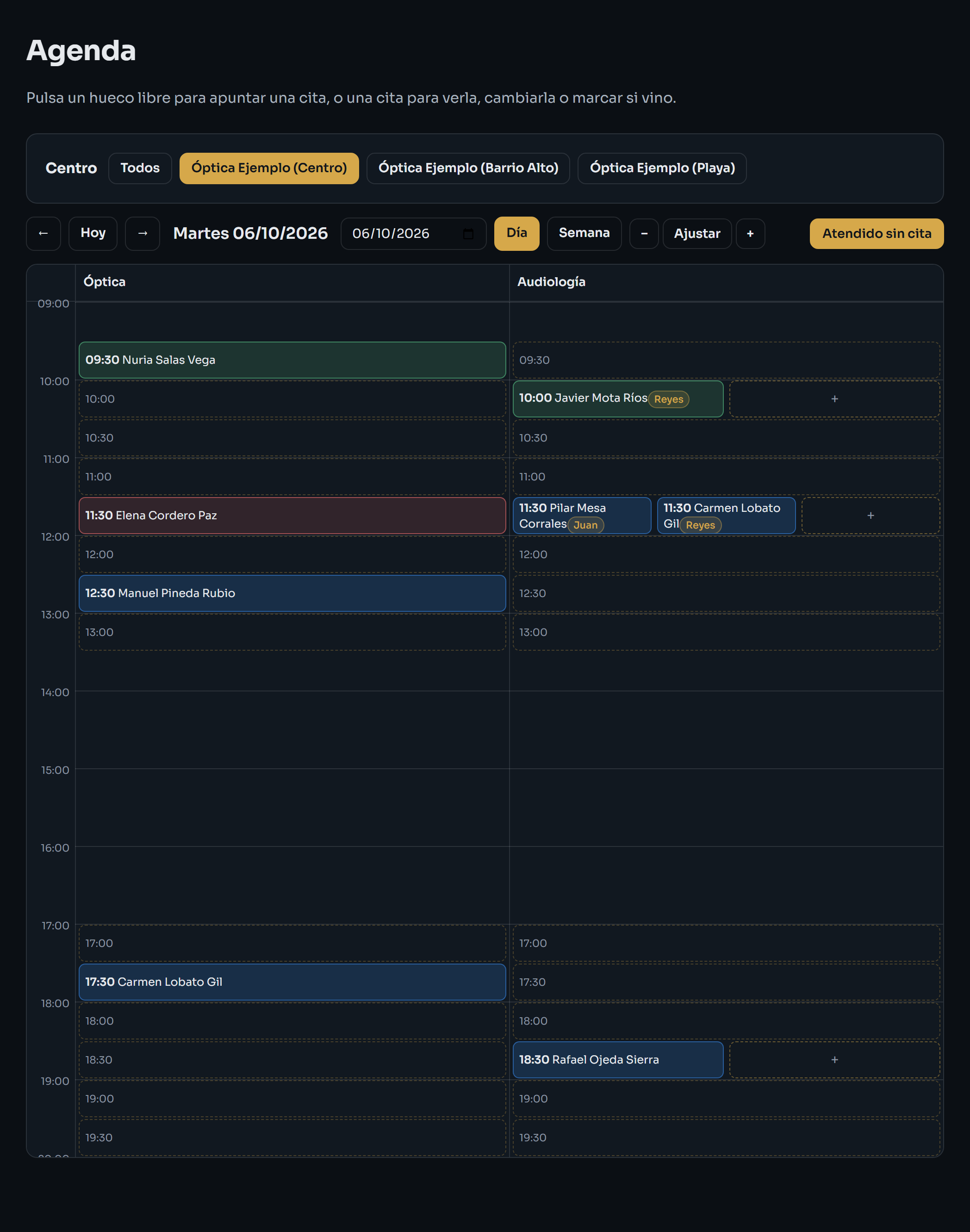This screenshot has width=970, height=1232.
Task: Click Atendido sin cita button
Action: [877, 233]
